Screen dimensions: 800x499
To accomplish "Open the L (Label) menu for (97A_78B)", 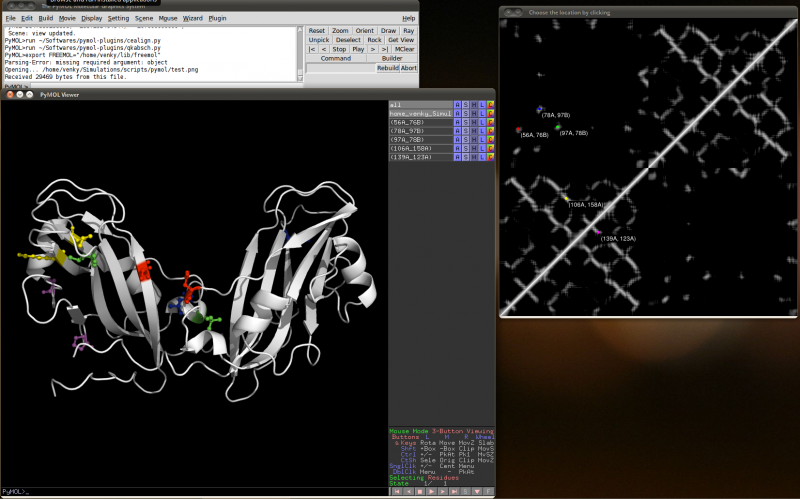I will pos(482,140).
